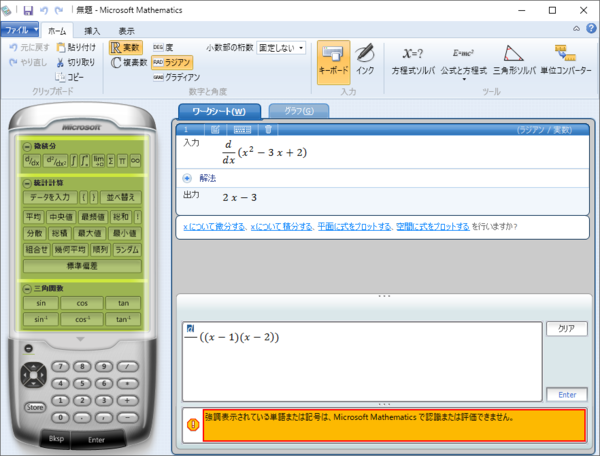Select グラディアン gradians angle mode

[176, 77]
